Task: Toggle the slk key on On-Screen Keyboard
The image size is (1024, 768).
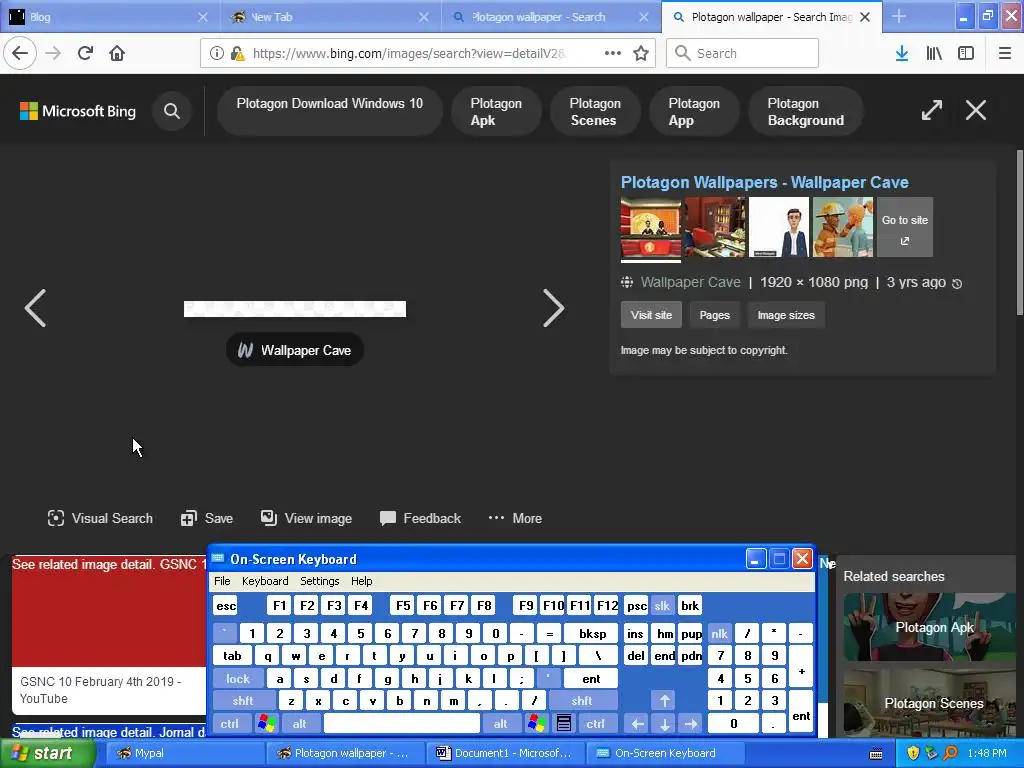Action: [662, 605]
